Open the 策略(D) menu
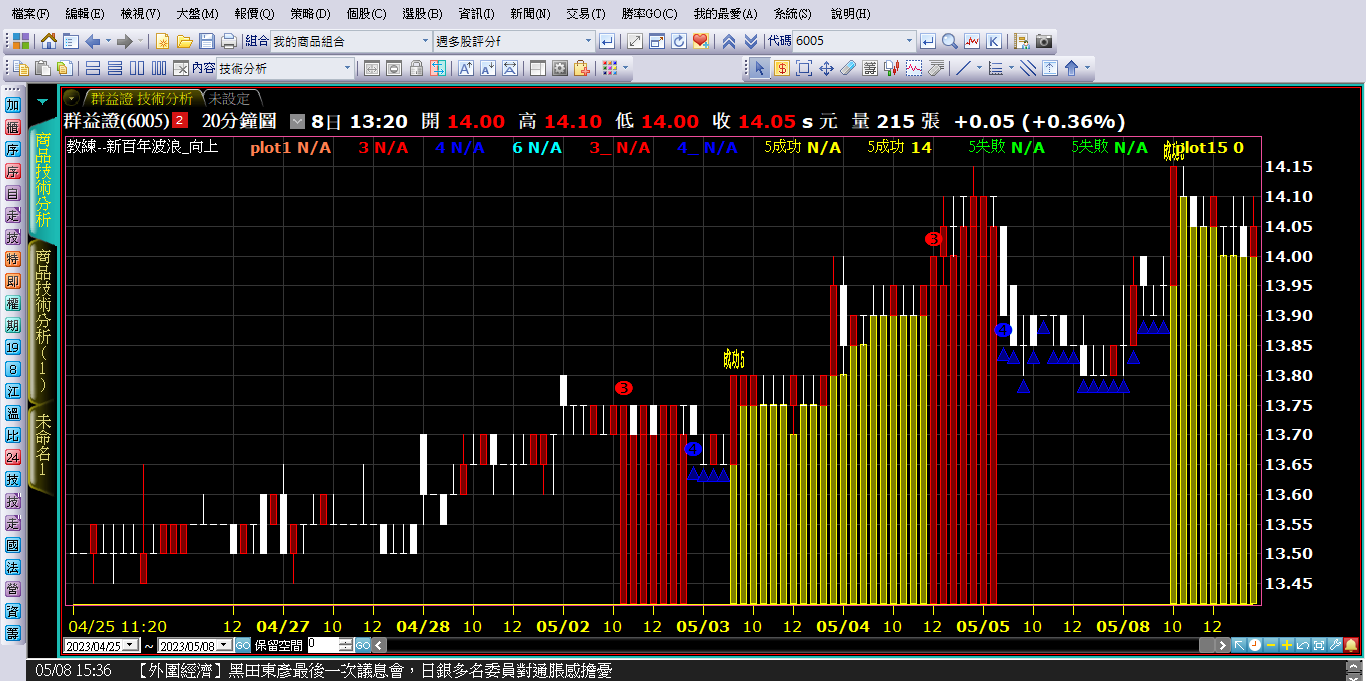The height and width of the screenshot is (681, 1366). tap(310, 14)
